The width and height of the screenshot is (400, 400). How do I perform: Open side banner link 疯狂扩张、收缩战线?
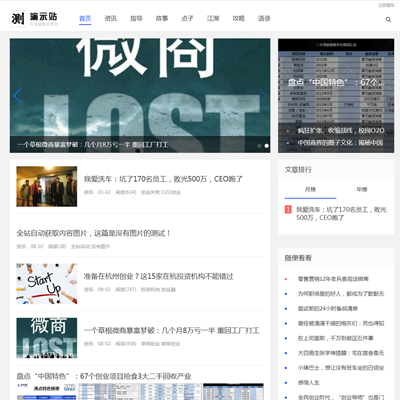[341, 130]
